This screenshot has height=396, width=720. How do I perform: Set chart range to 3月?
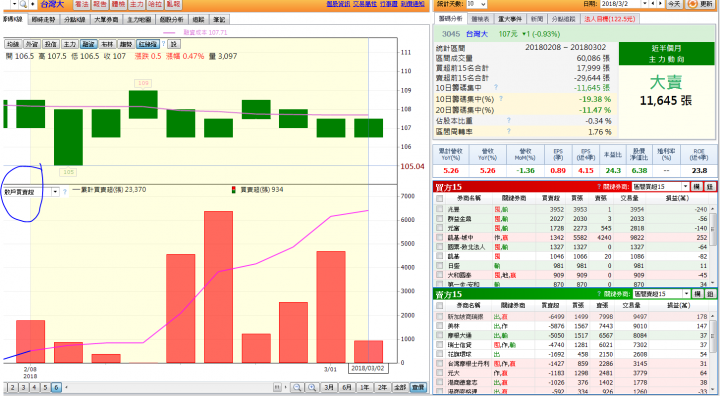(329, 387)
